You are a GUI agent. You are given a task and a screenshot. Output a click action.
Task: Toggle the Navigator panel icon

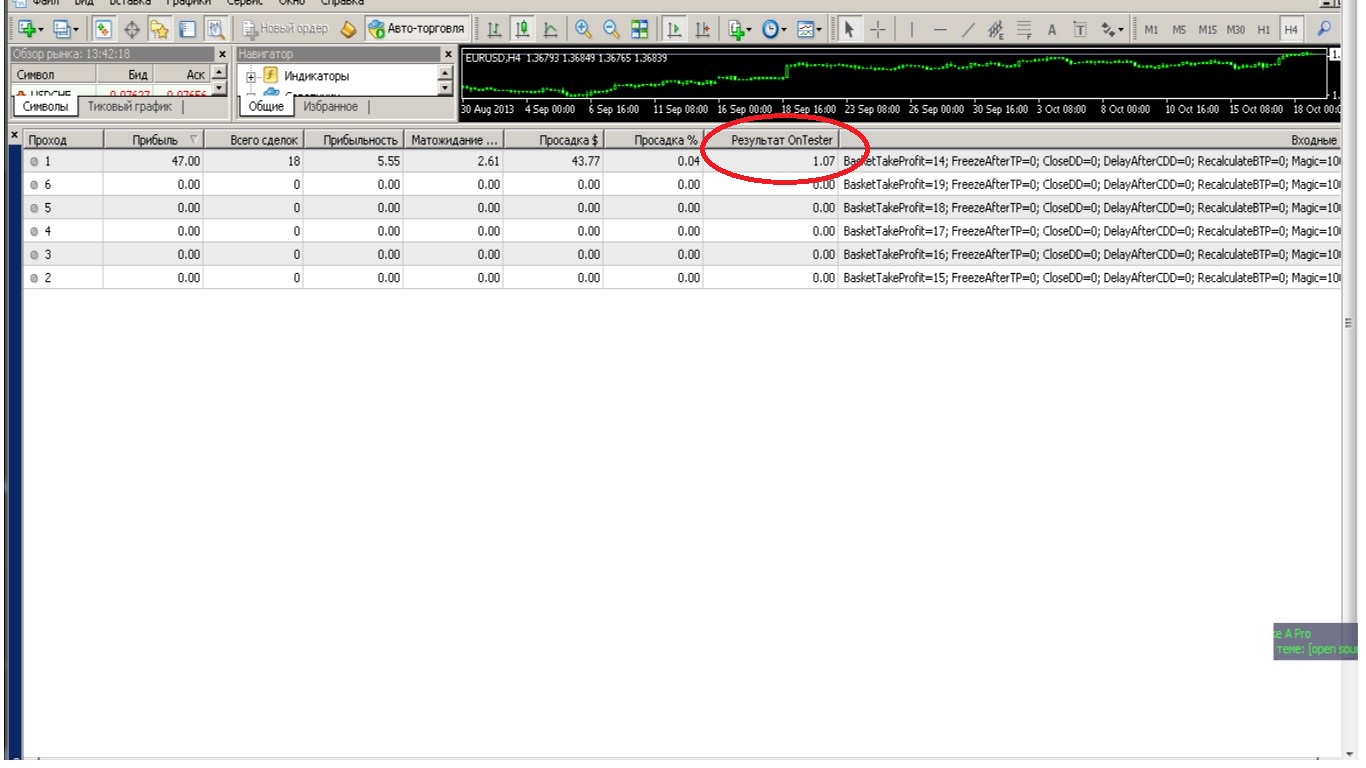pyautogui.click(x=159, y=29)
